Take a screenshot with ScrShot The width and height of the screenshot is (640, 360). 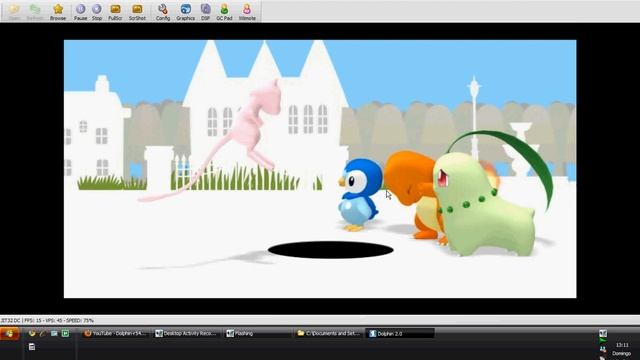137,11
